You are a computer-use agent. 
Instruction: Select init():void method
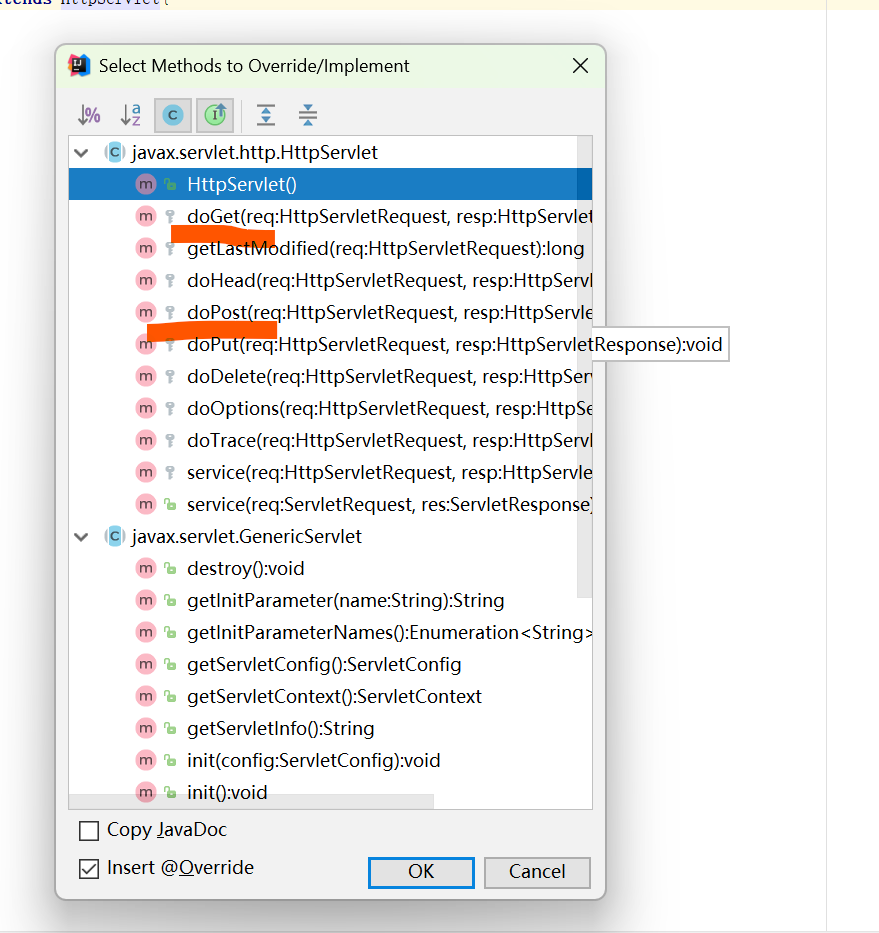[x=330, y=793]
